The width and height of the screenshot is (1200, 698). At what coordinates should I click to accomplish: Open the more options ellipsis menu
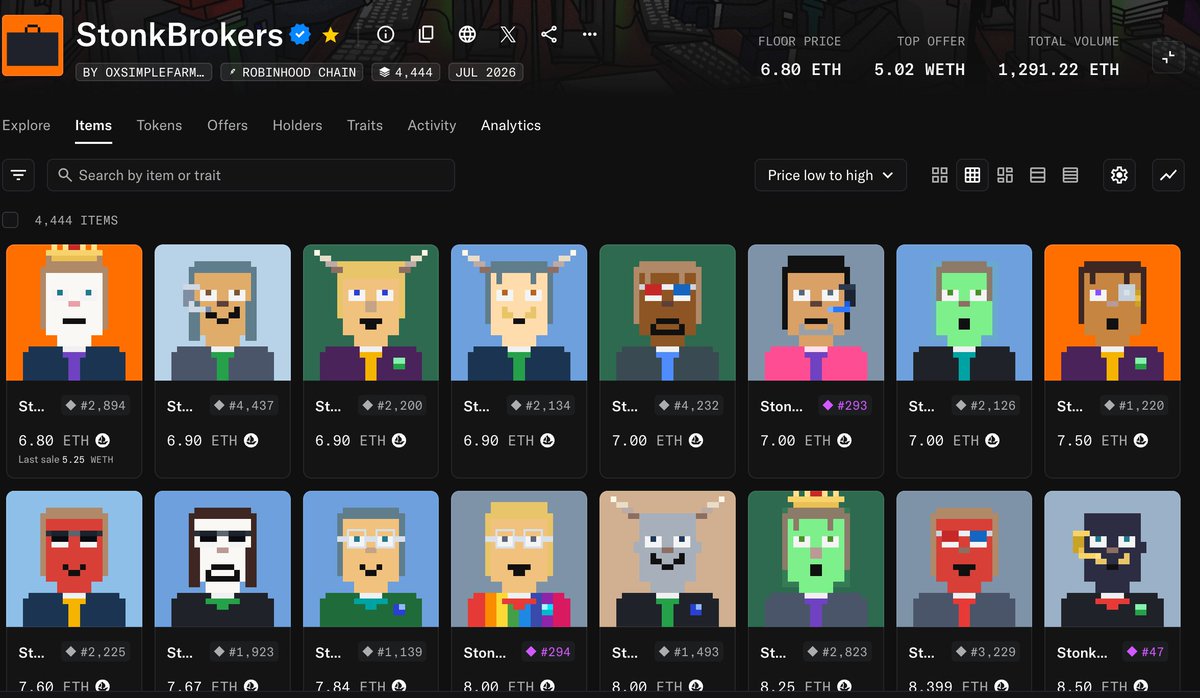589,34
